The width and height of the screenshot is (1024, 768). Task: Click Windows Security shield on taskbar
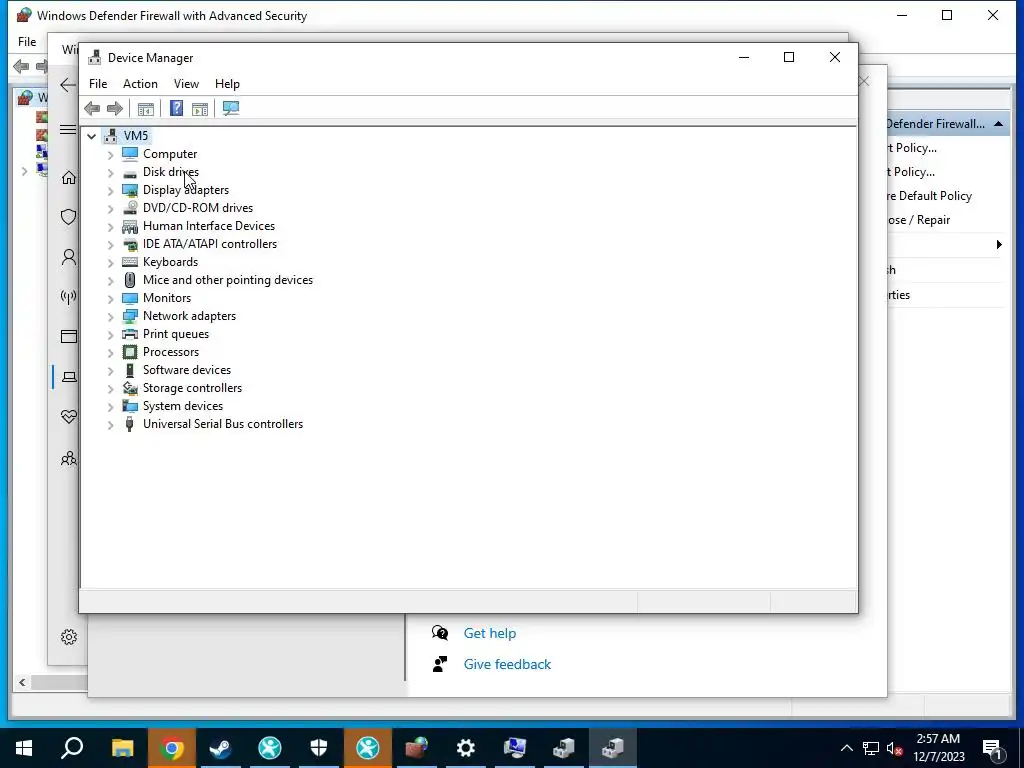(x=319, y=747)
